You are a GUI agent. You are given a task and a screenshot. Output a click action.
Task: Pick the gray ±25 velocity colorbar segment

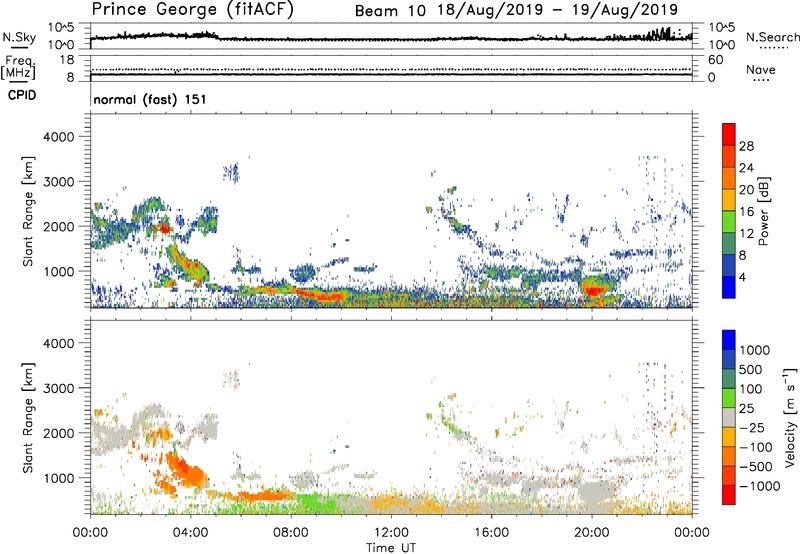[x=729, y=417]
